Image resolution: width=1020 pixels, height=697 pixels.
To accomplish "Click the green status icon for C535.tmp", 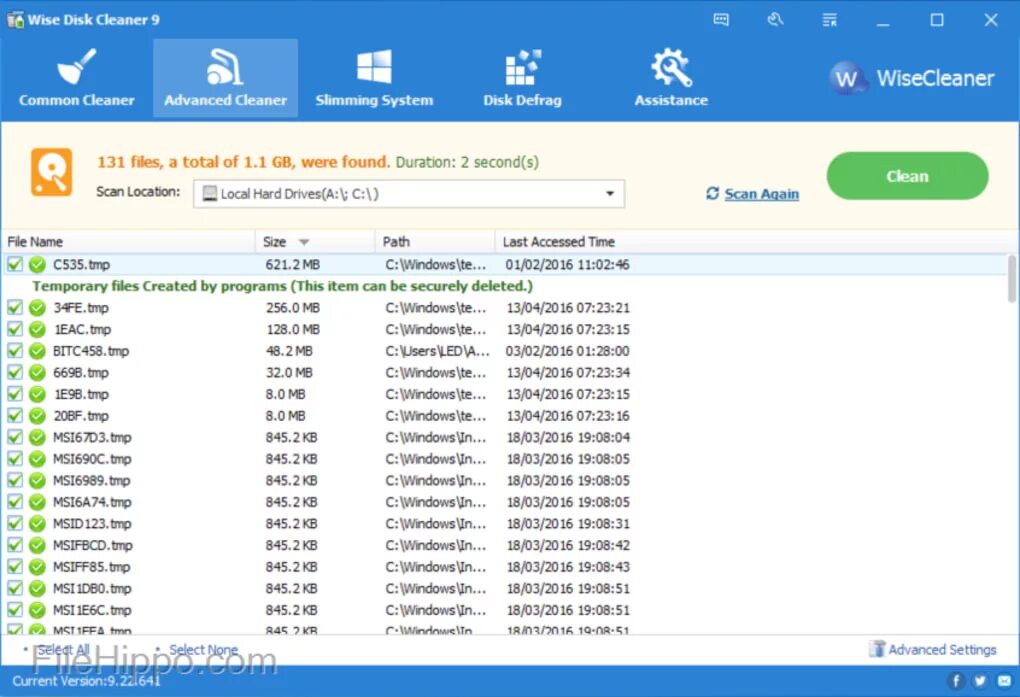I will (38, 264).
